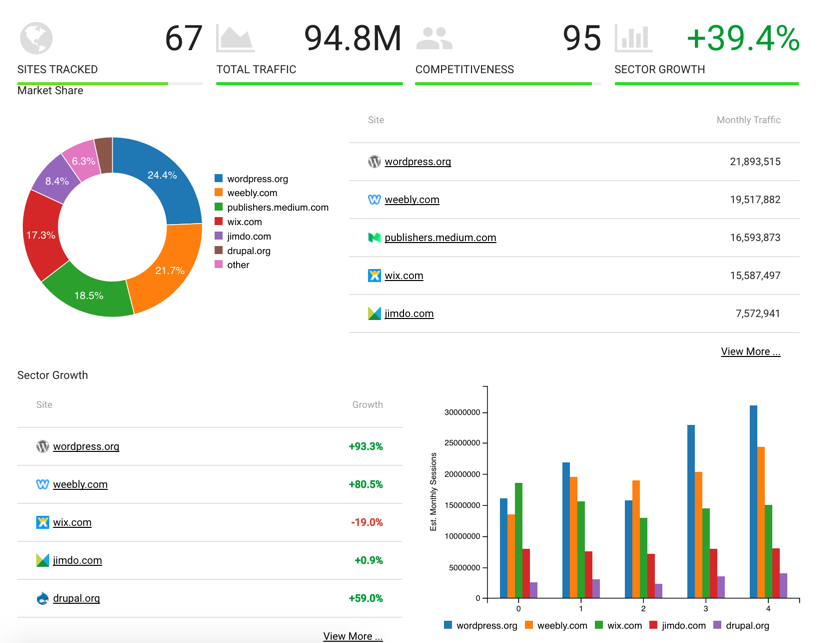
Task: Click the purple jimdo.com donut legend swatch
Action: [x=219, y=236]
